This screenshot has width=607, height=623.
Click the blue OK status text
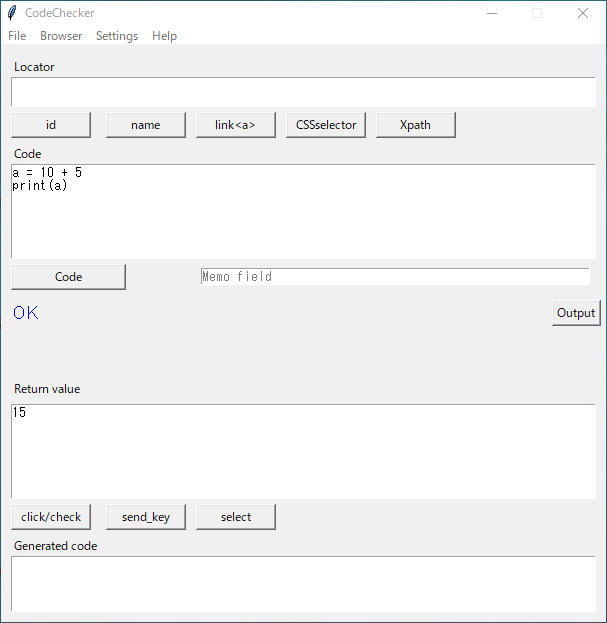(26, 313)
